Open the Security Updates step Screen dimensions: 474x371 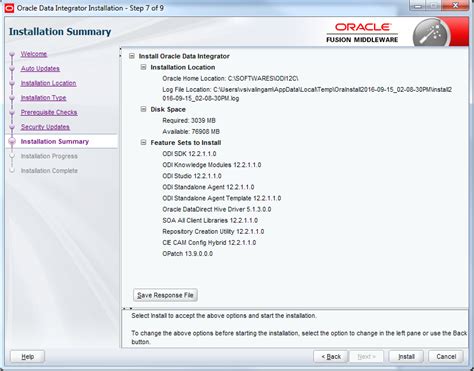point(45,127)
